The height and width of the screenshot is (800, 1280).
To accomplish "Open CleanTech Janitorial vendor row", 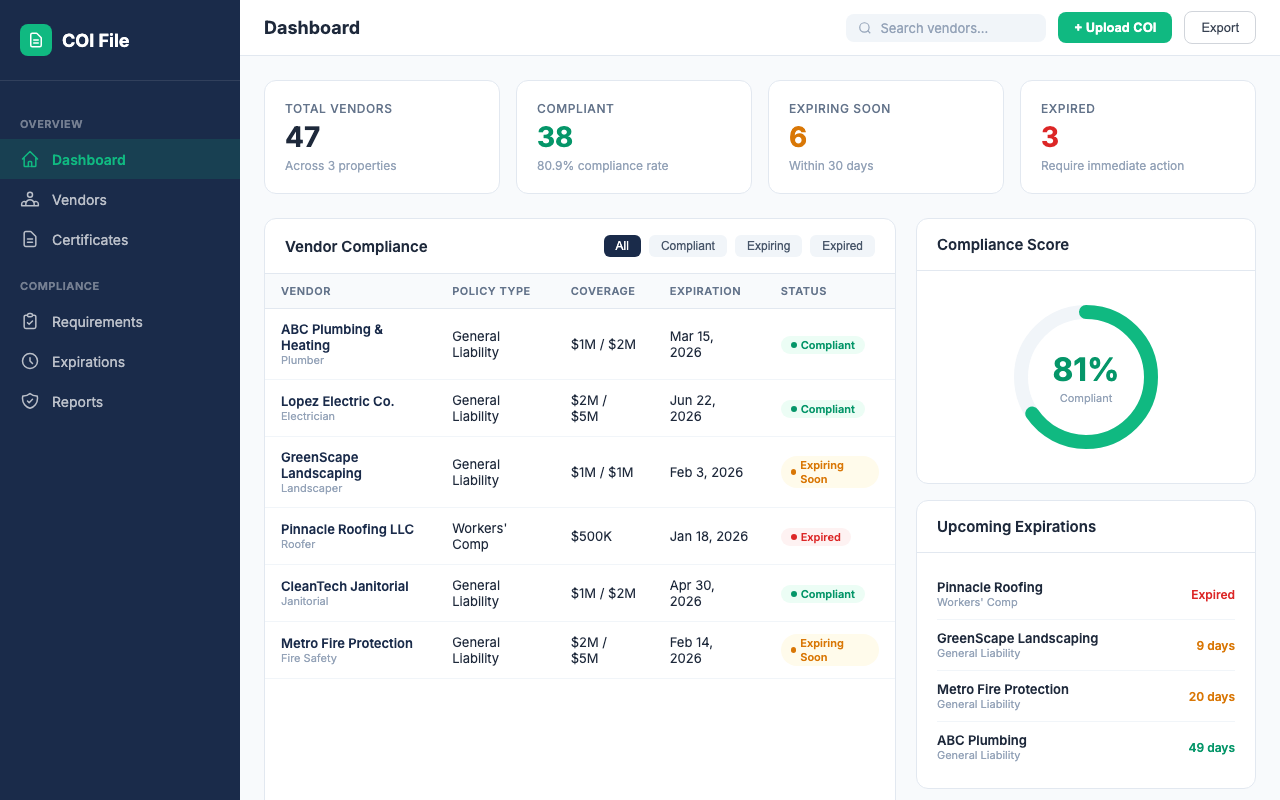I will coord(580,593).
